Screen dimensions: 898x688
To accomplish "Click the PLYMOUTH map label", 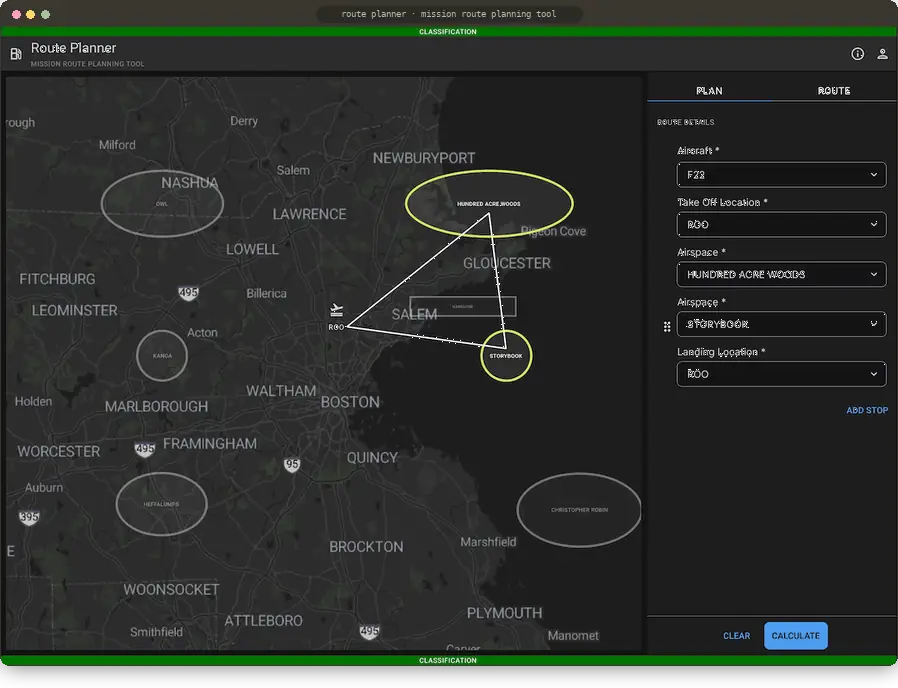I will tap(504, 613).
